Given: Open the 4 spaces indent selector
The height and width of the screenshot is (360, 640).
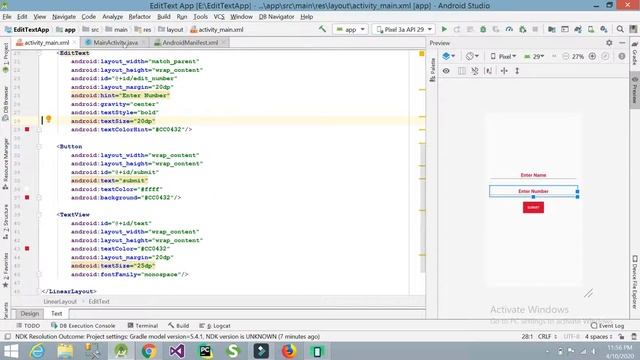Looking at the screenshot, I should click(599, 337).
